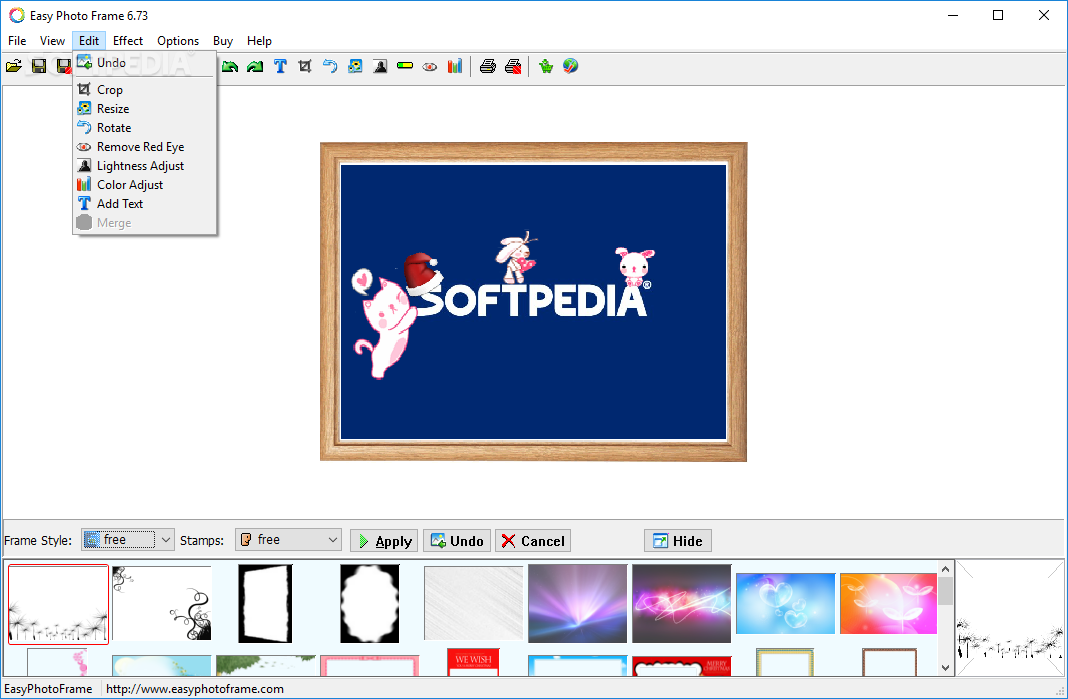Choose Rotate in the Edit menu
The width and height of the screenshot is (1068, 699).
(x=144, y=127)
